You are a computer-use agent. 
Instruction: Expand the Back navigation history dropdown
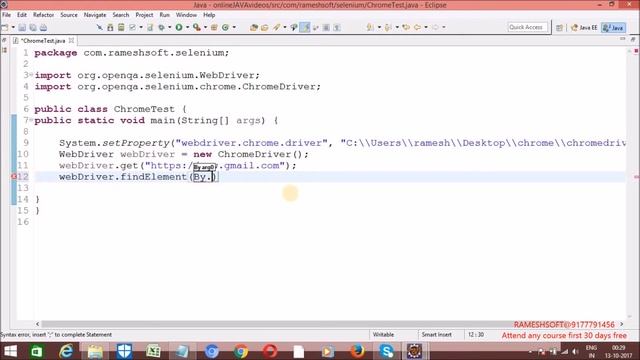pos(426,27)
